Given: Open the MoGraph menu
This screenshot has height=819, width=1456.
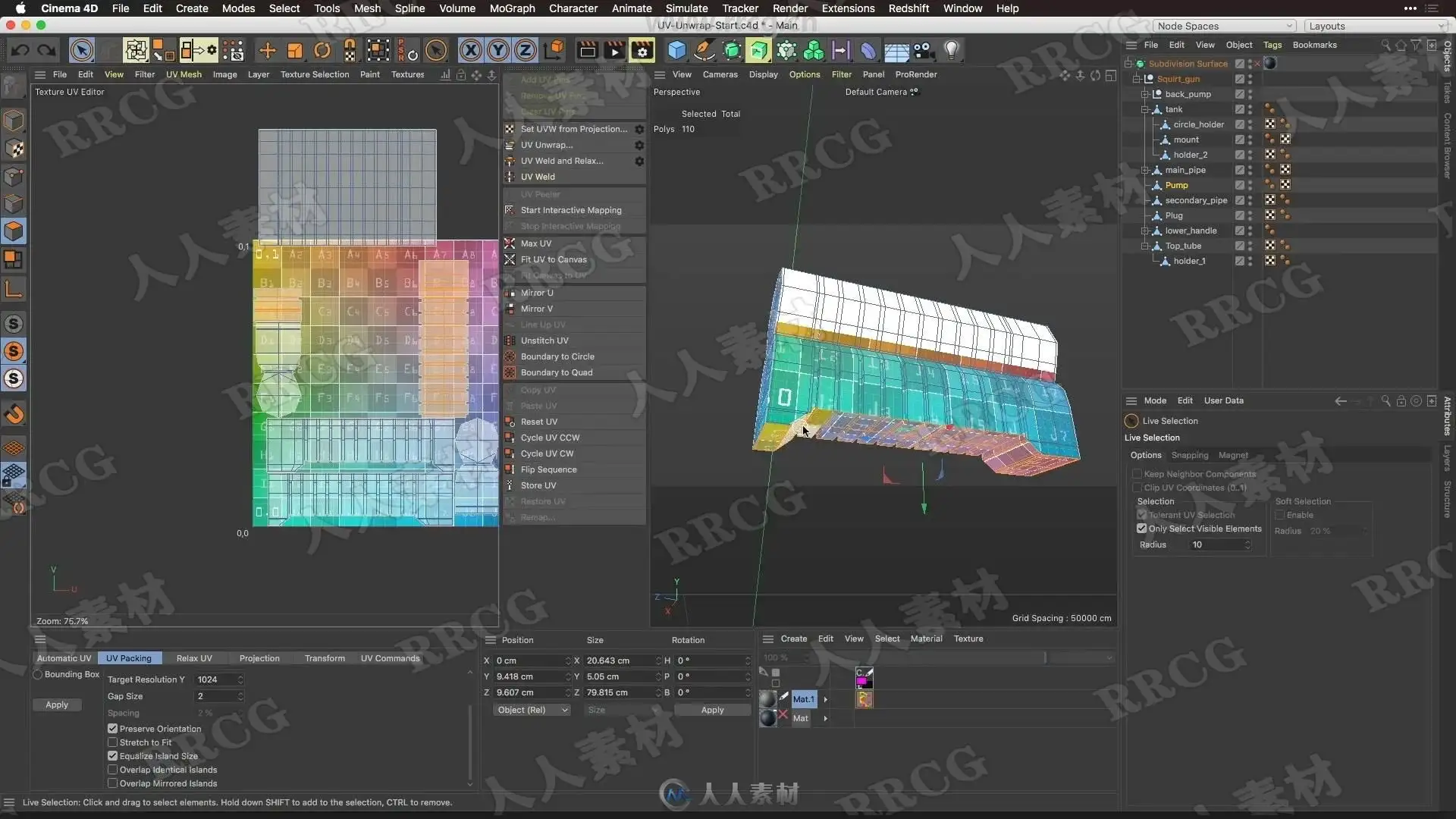Looking at the screenshot, I should (512, 8).
